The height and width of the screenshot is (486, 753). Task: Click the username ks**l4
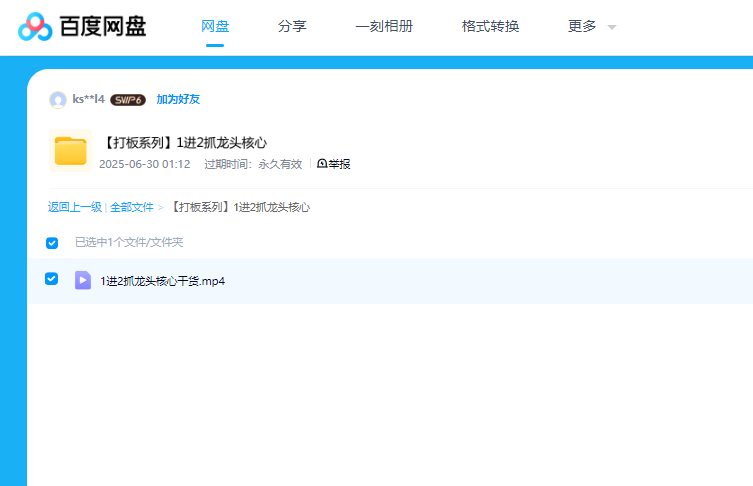pos(88,99)
